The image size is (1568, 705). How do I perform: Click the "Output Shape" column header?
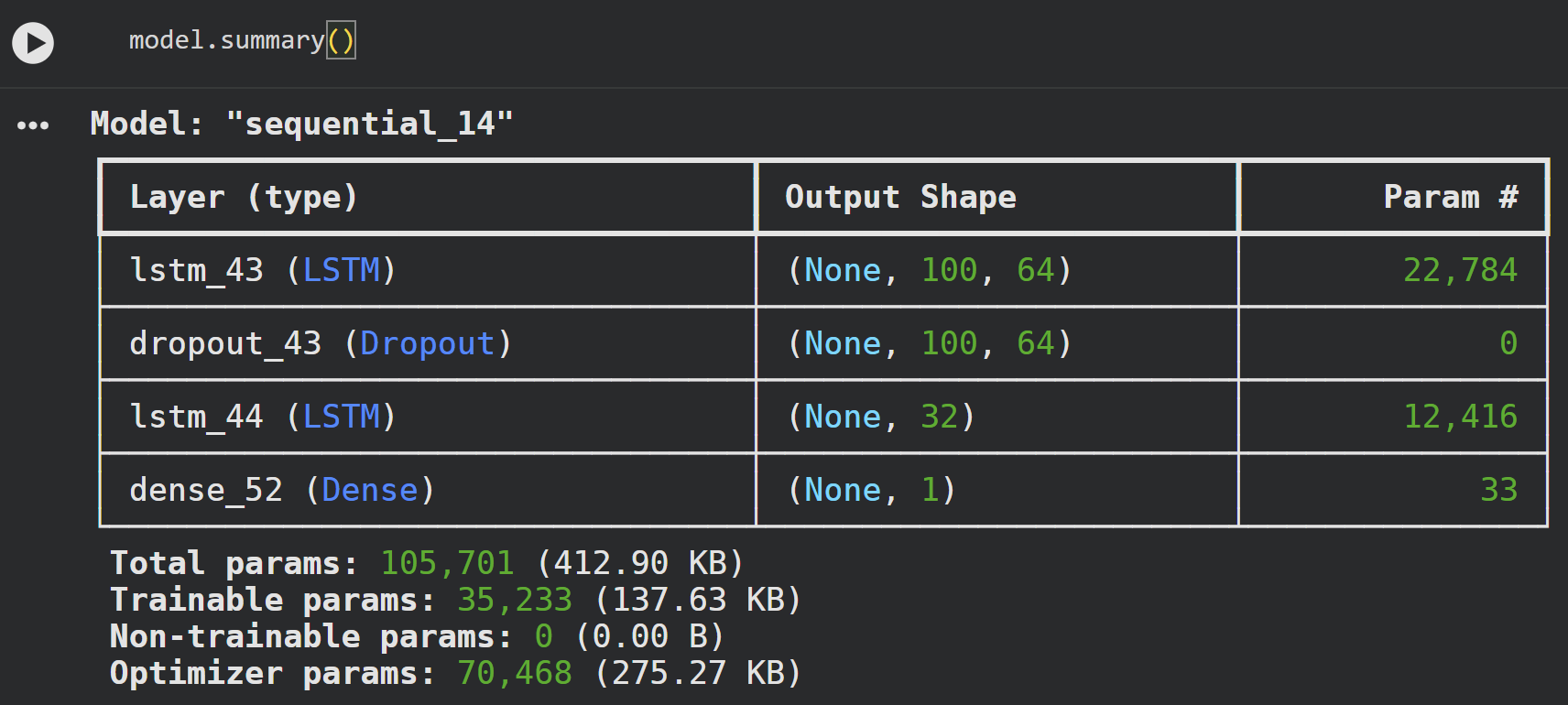(x=900, y=197)
